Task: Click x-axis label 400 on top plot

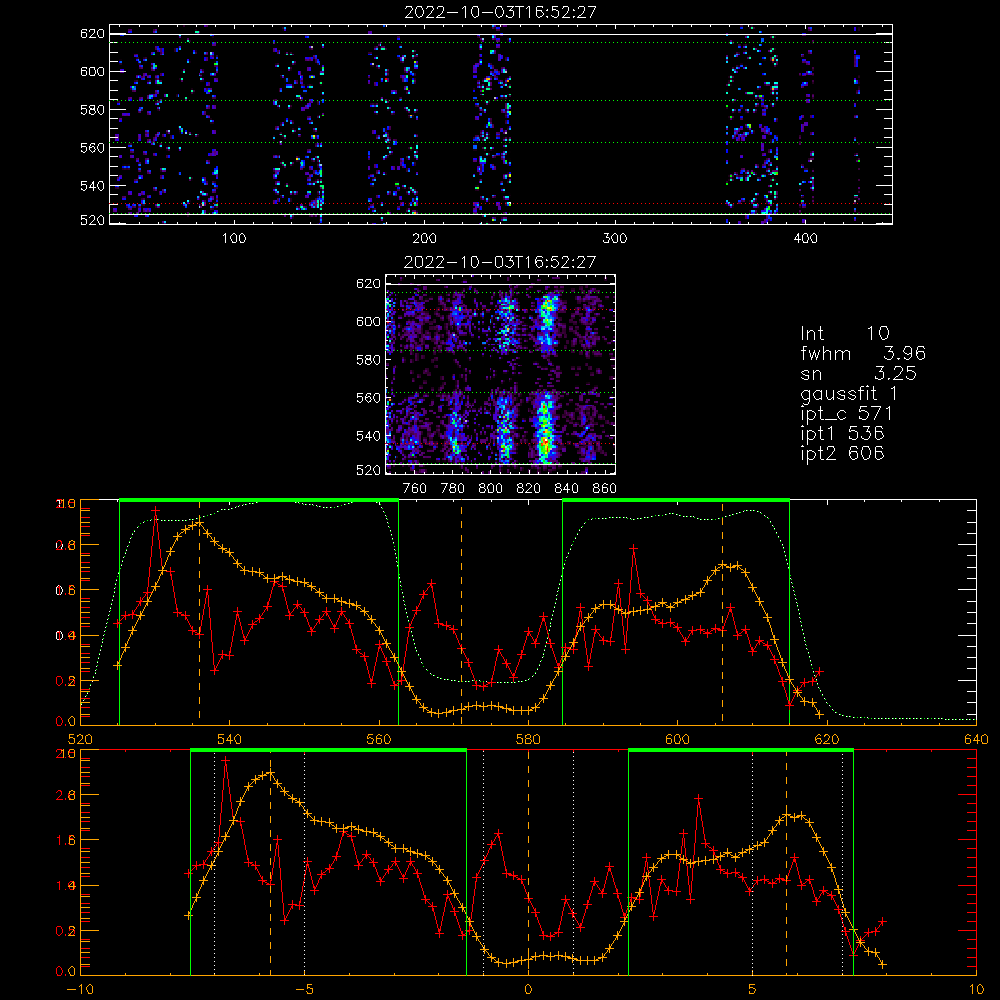Action: 805,239
